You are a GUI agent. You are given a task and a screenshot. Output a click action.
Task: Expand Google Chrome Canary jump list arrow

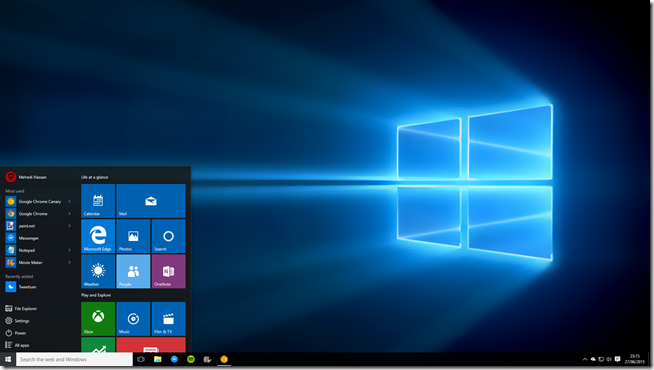70,201
